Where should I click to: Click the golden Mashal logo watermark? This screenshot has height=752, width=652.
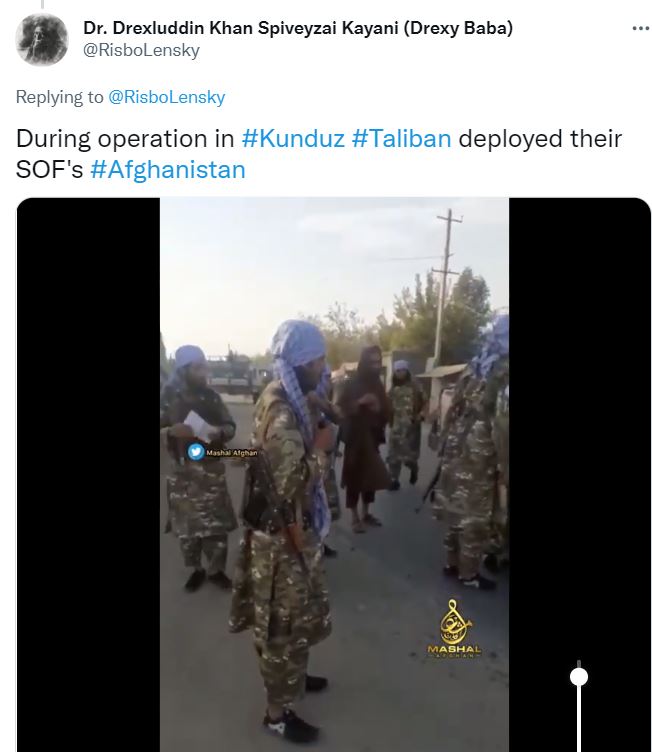click(x=454, y=622)
